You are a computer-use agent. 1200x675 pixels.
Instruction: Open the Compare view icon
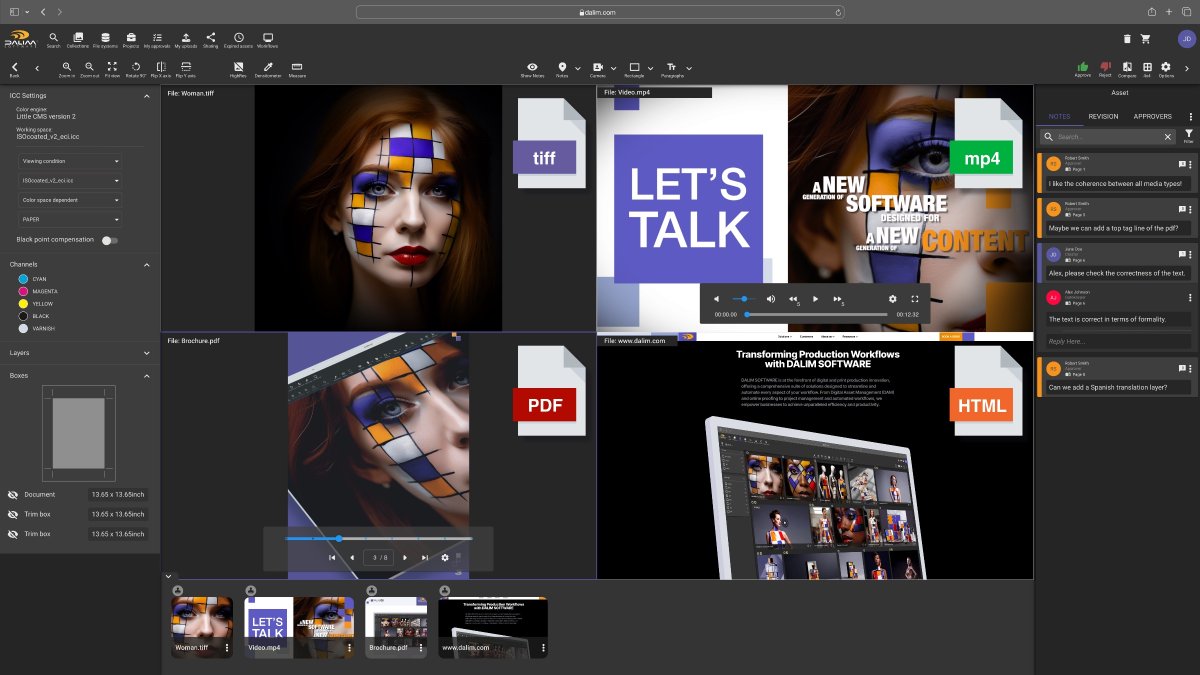tap(1127, 69)
